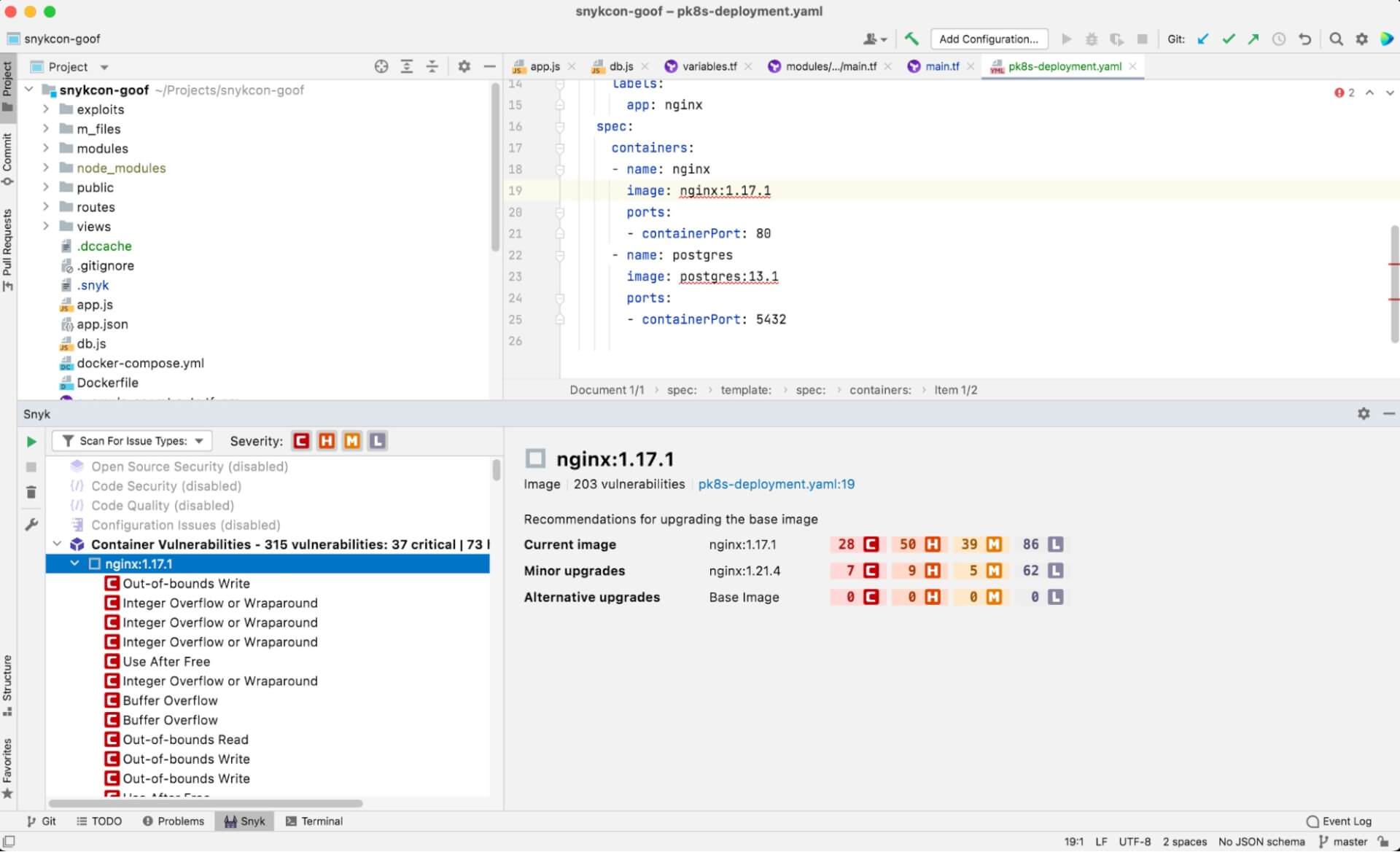The height and width of the screenshot is (852, 1400).
Task: Open Snyk panel options gear
Action: pyautogui.click(x=1364, y=414)
